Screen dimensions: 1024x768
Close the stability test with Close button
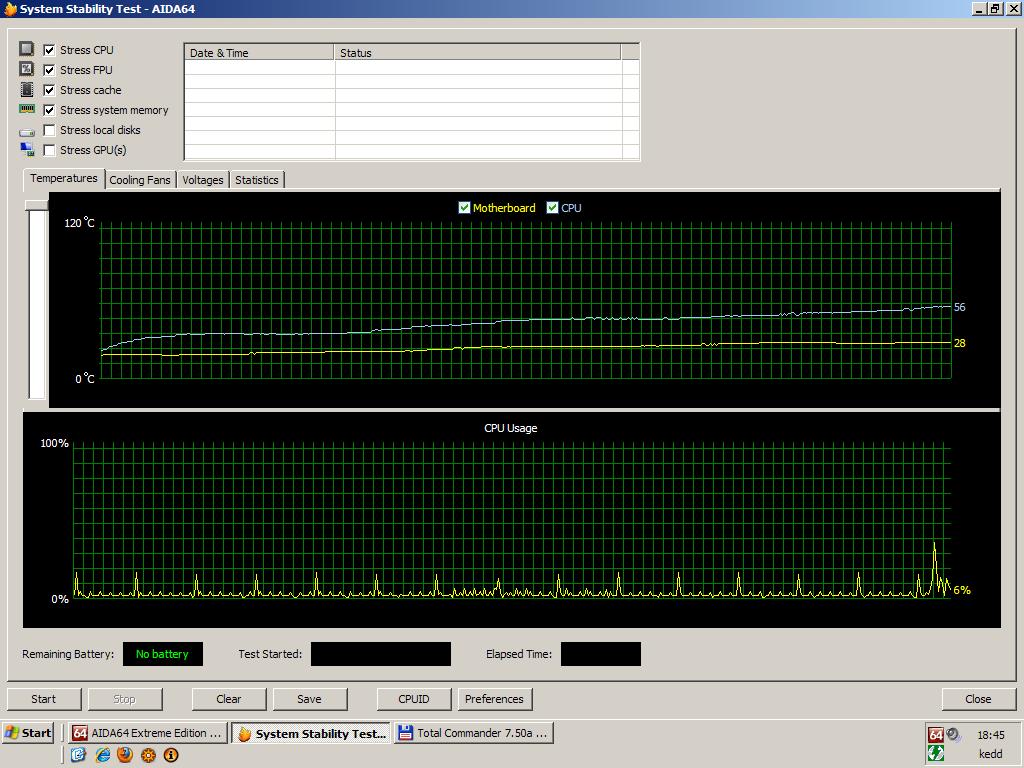(978, 699)
